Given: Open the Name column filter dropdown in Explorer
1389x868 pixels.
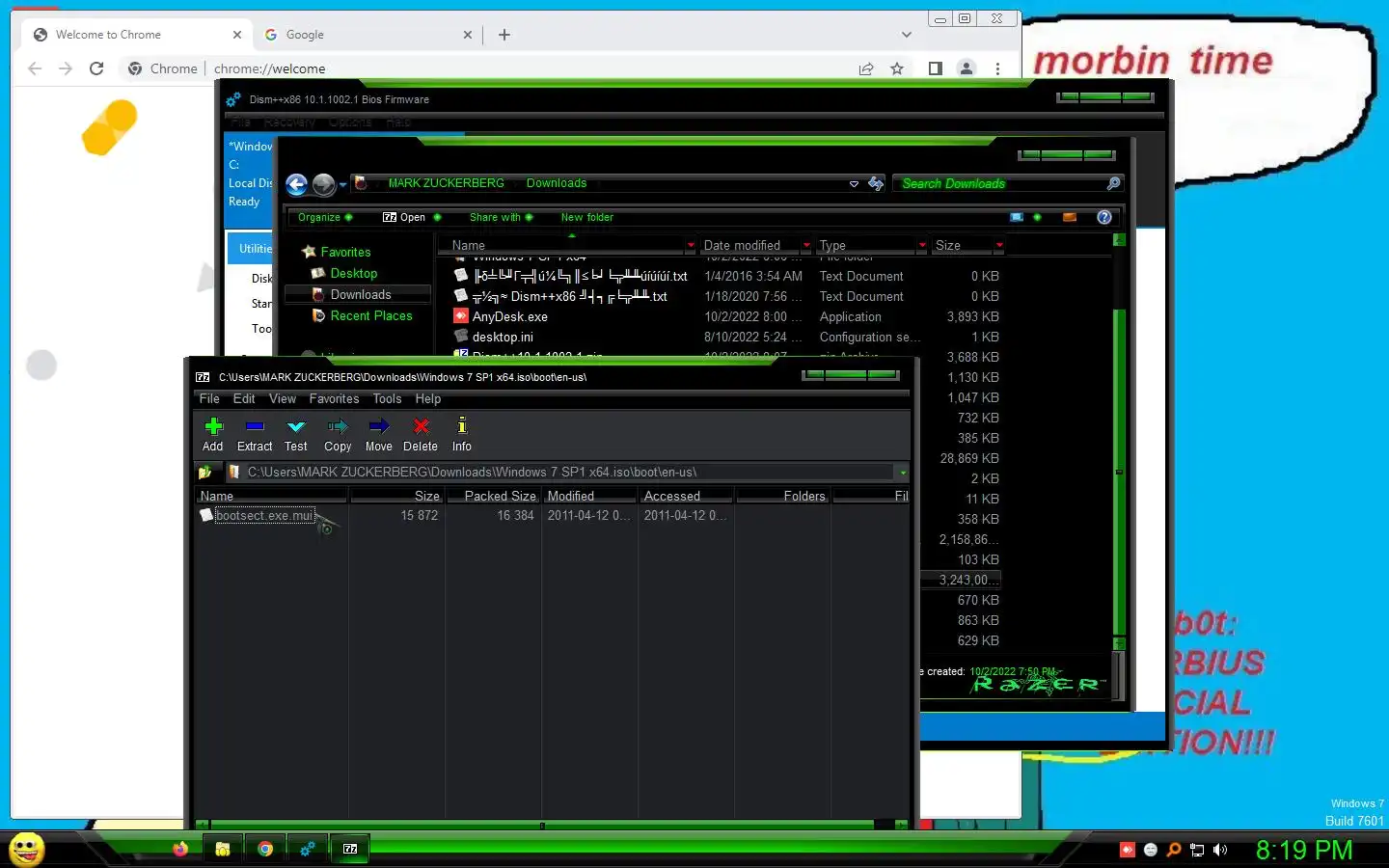Looking at the screenshot, I should point(691,245).
